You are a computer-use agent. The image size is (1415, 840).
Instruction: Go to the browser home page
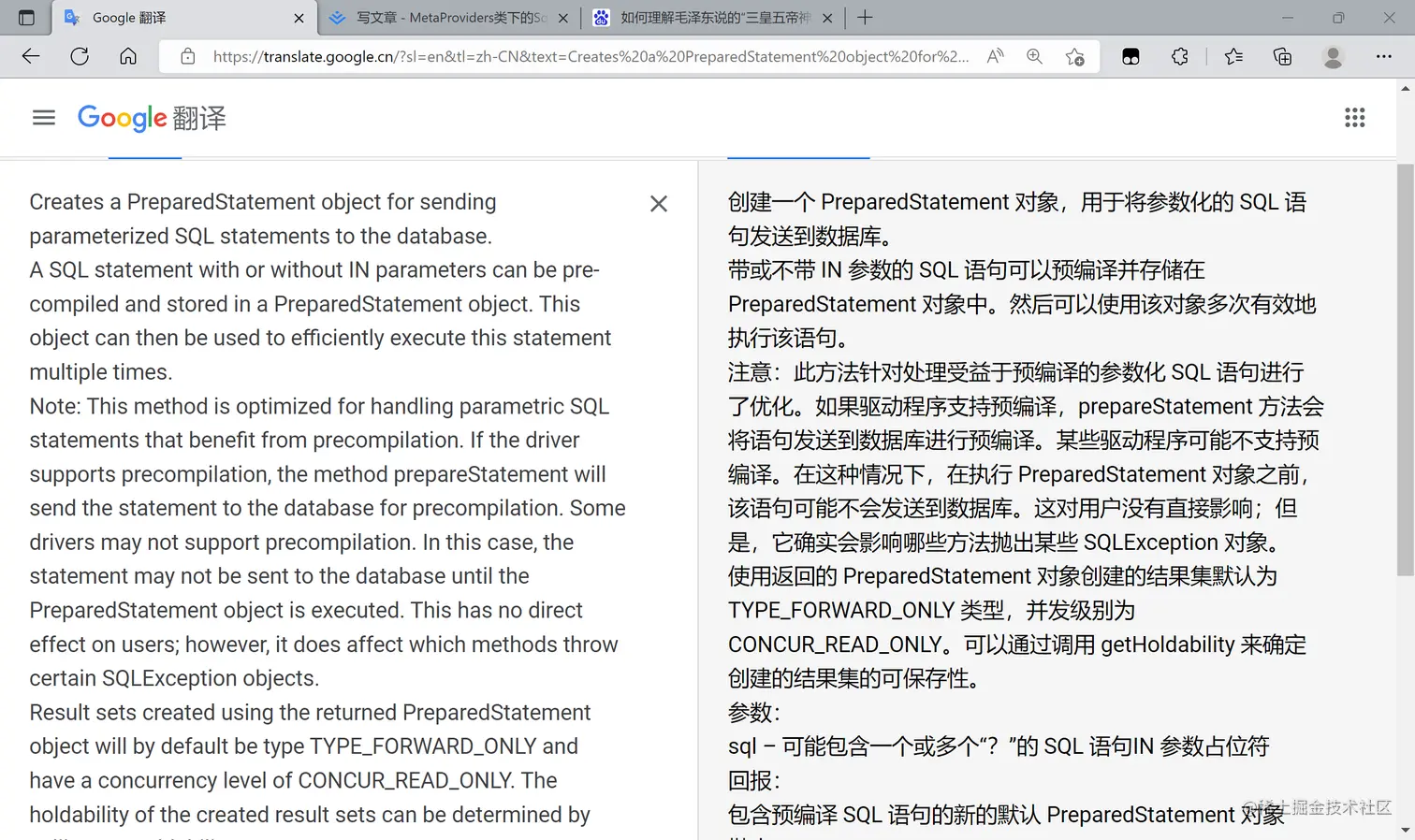pos(128,56)
